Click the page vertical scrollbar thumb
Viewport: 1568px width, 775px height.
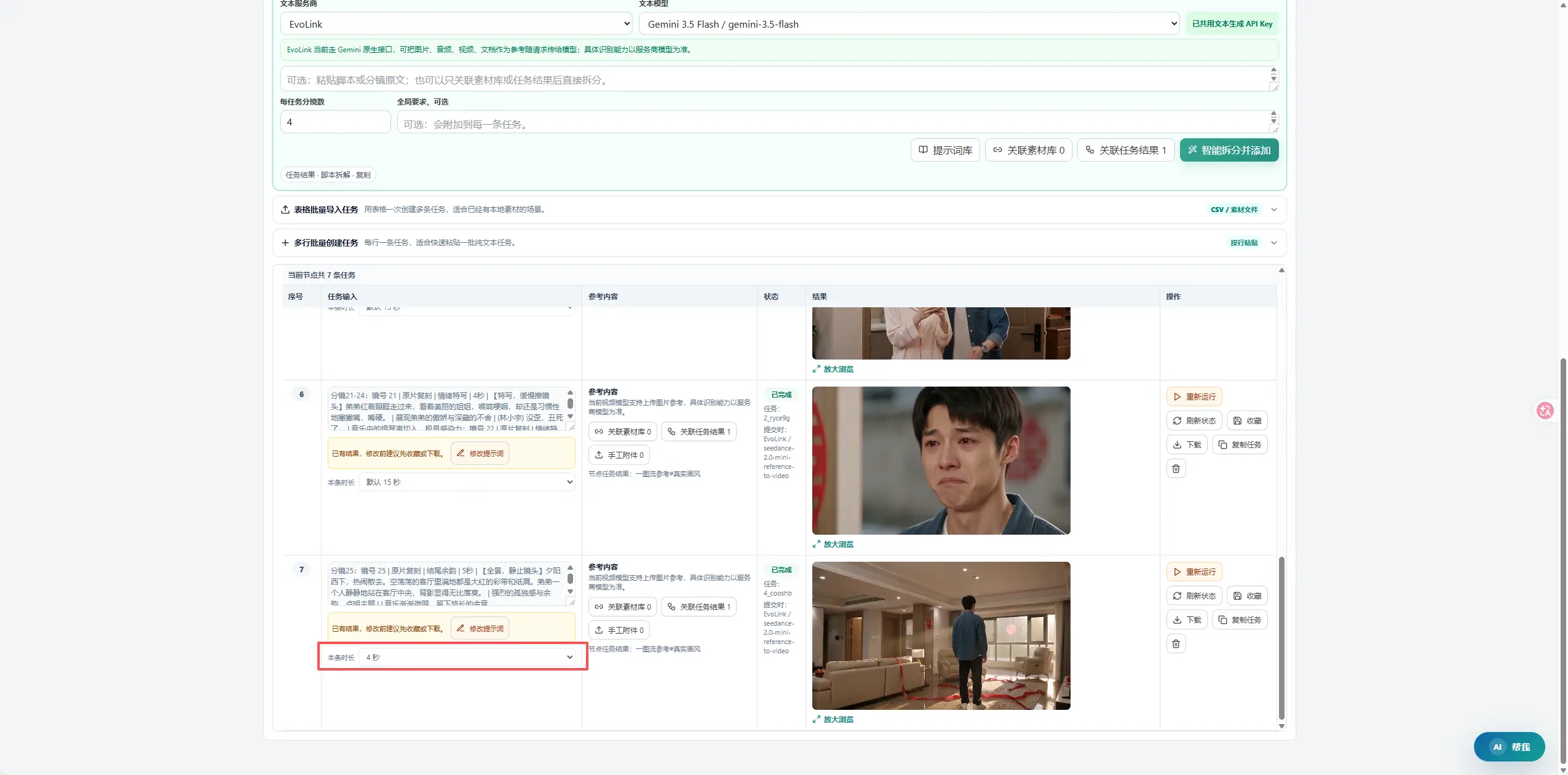click(1563, 561)
